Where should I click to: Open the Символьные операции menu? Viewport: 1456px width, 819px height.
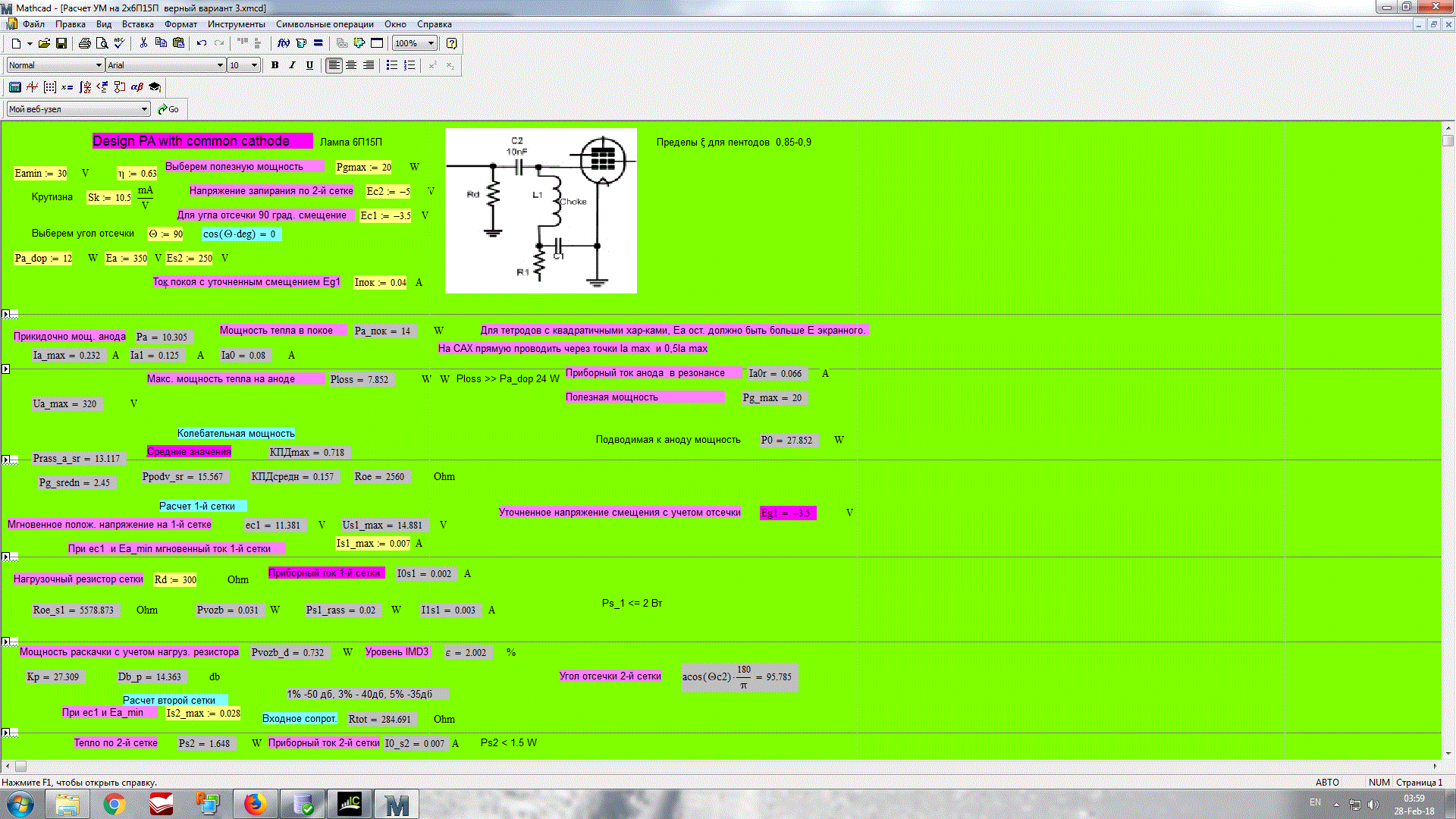(325, 24)
